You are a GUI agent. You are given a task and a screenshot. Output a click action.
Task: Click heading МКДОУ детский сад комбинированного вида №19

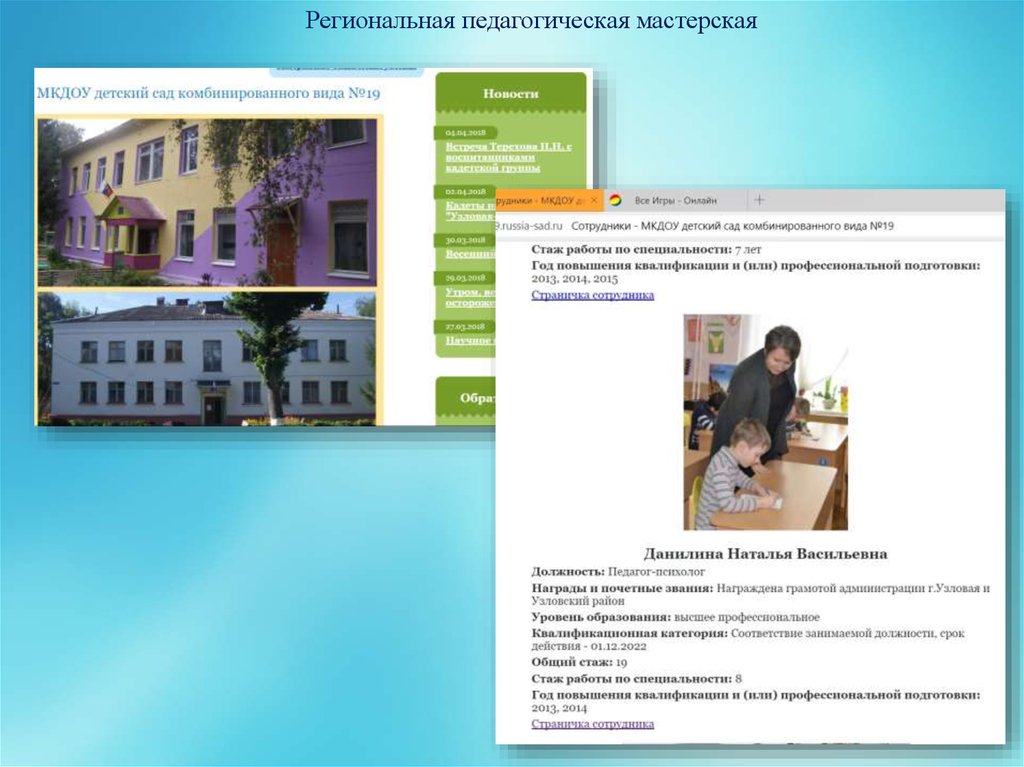(208, 93)
